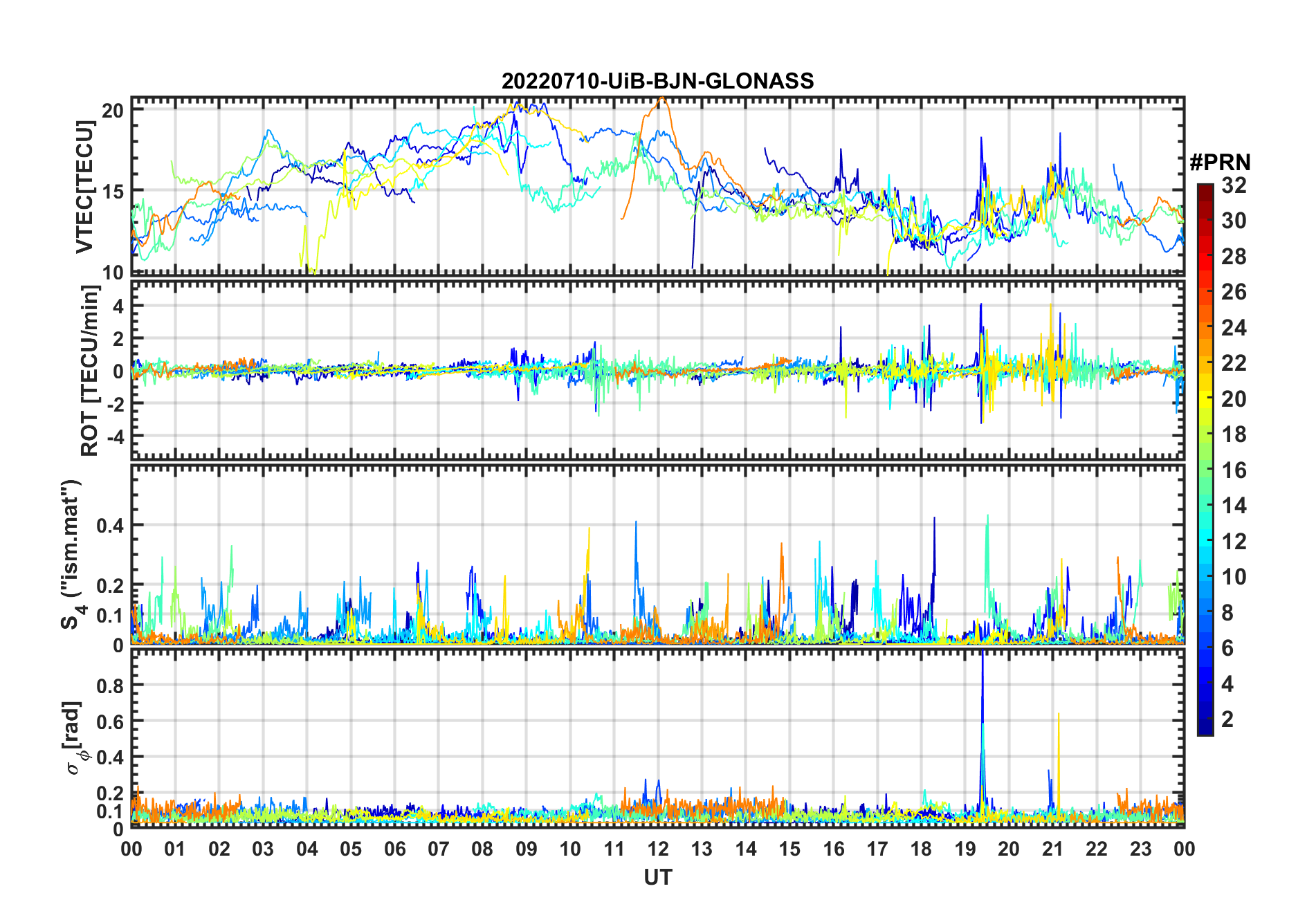Click the x-axis tick label 07
This screenshot has width=1316, height=920.
439,849
